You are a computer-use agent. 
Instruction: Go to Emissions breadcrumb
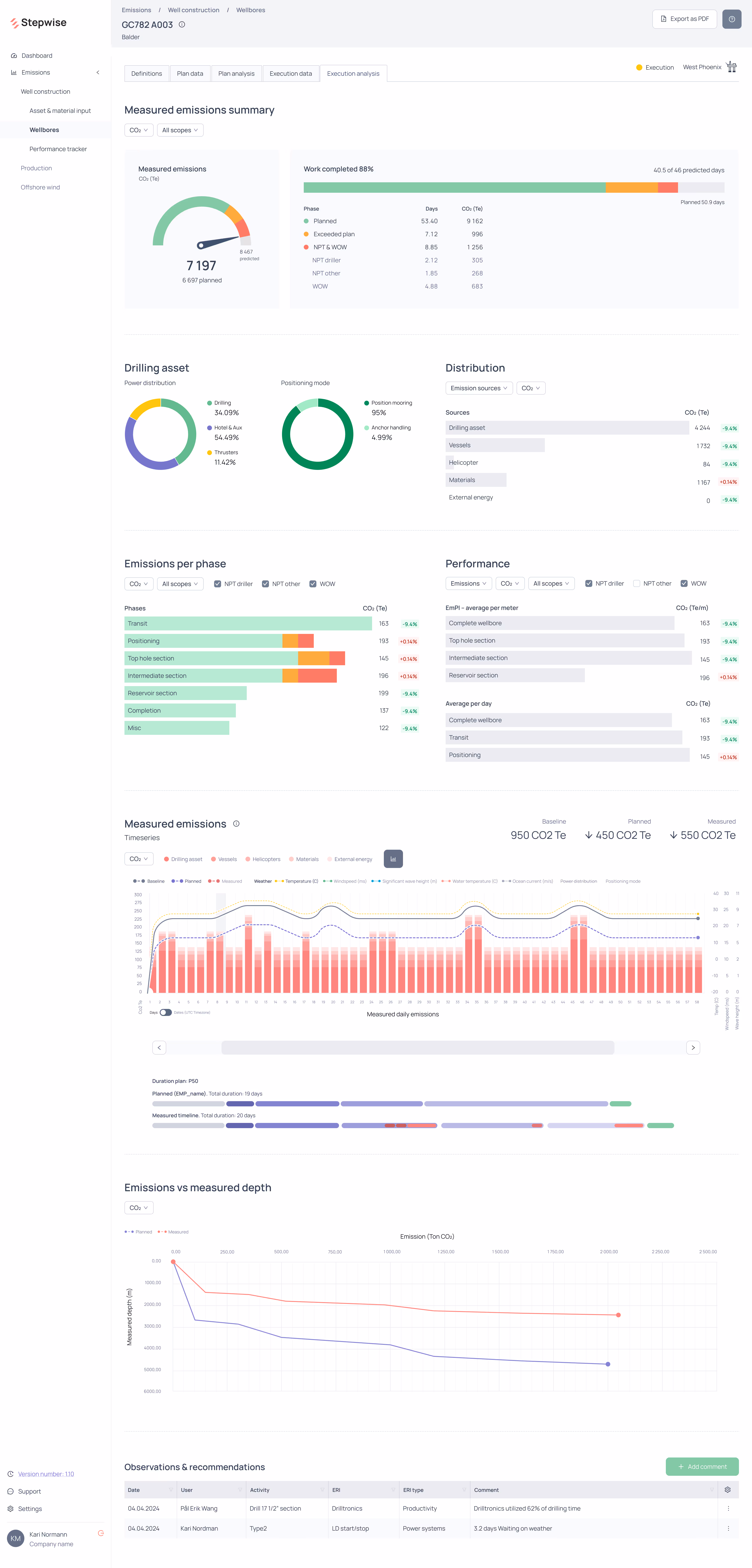[136, 10]
